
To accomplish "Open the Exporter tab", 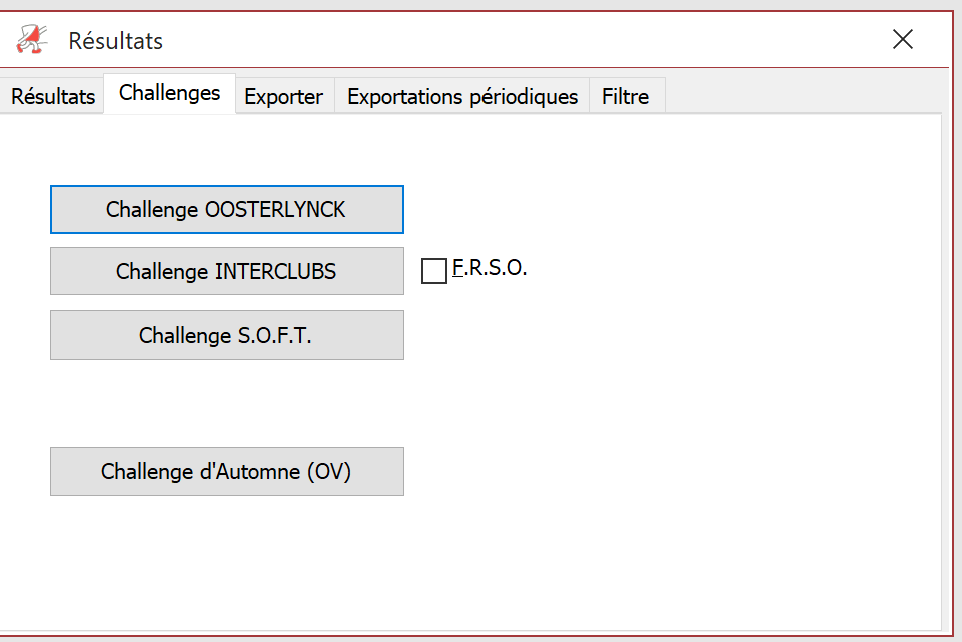I will pyautogui.click(x=283, y=96).
